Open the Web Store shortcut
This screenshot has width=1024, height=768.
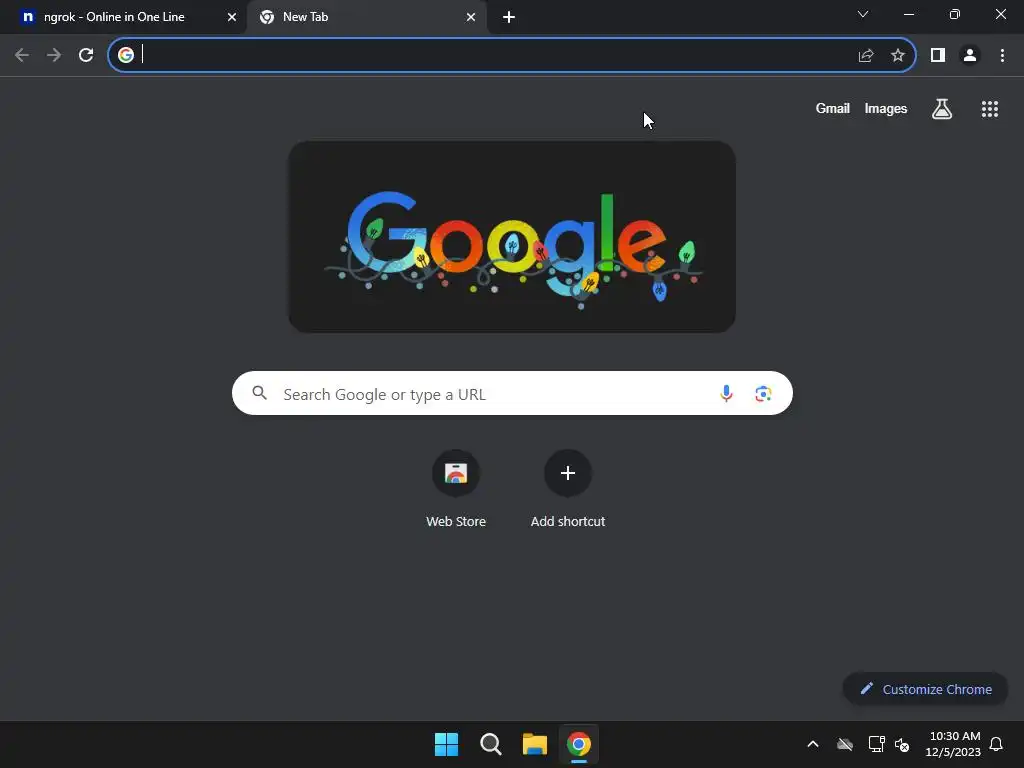click(456, 473)
